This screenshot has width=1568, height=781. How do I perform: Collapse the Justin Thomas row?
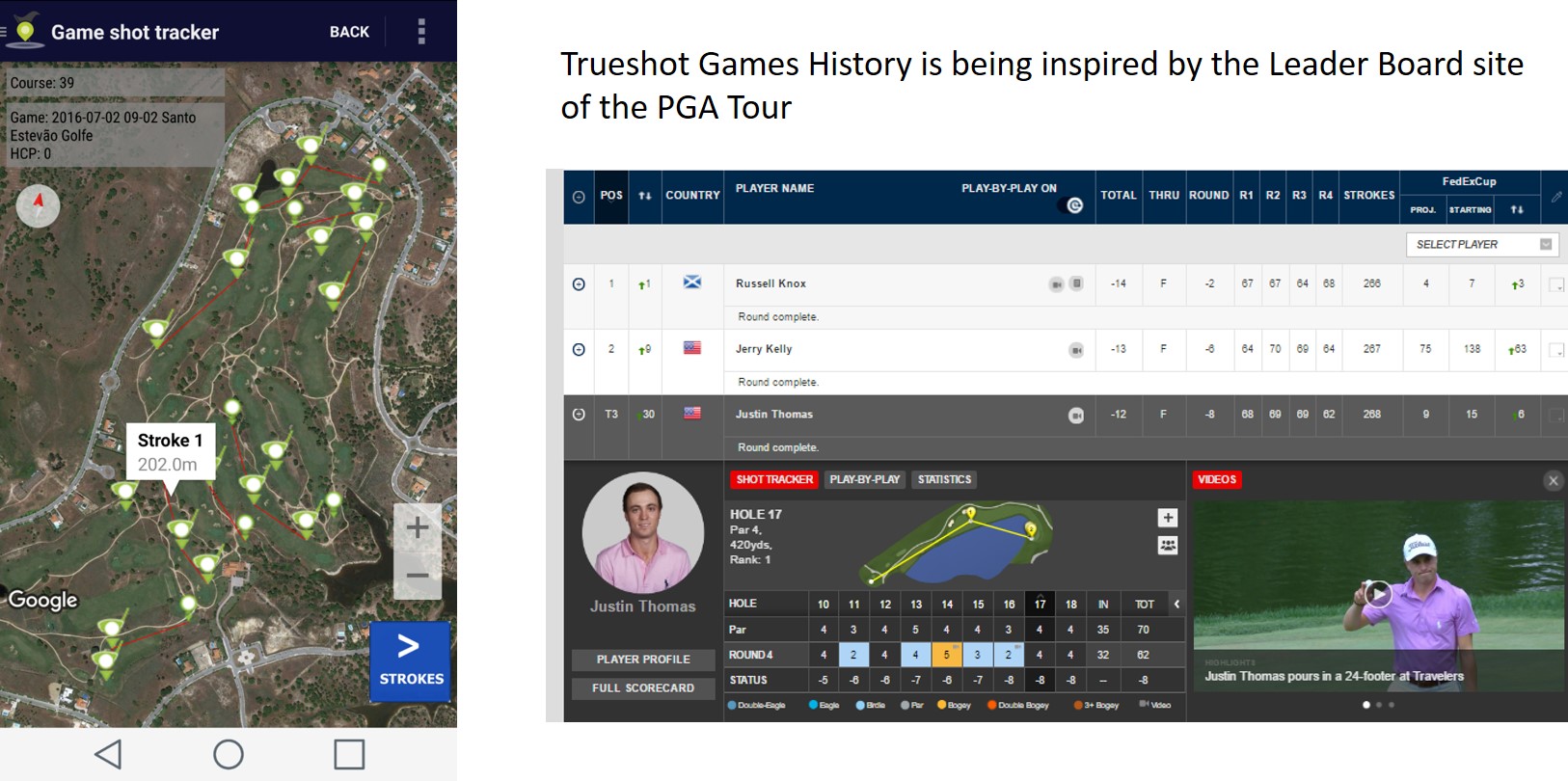point(579,415)
